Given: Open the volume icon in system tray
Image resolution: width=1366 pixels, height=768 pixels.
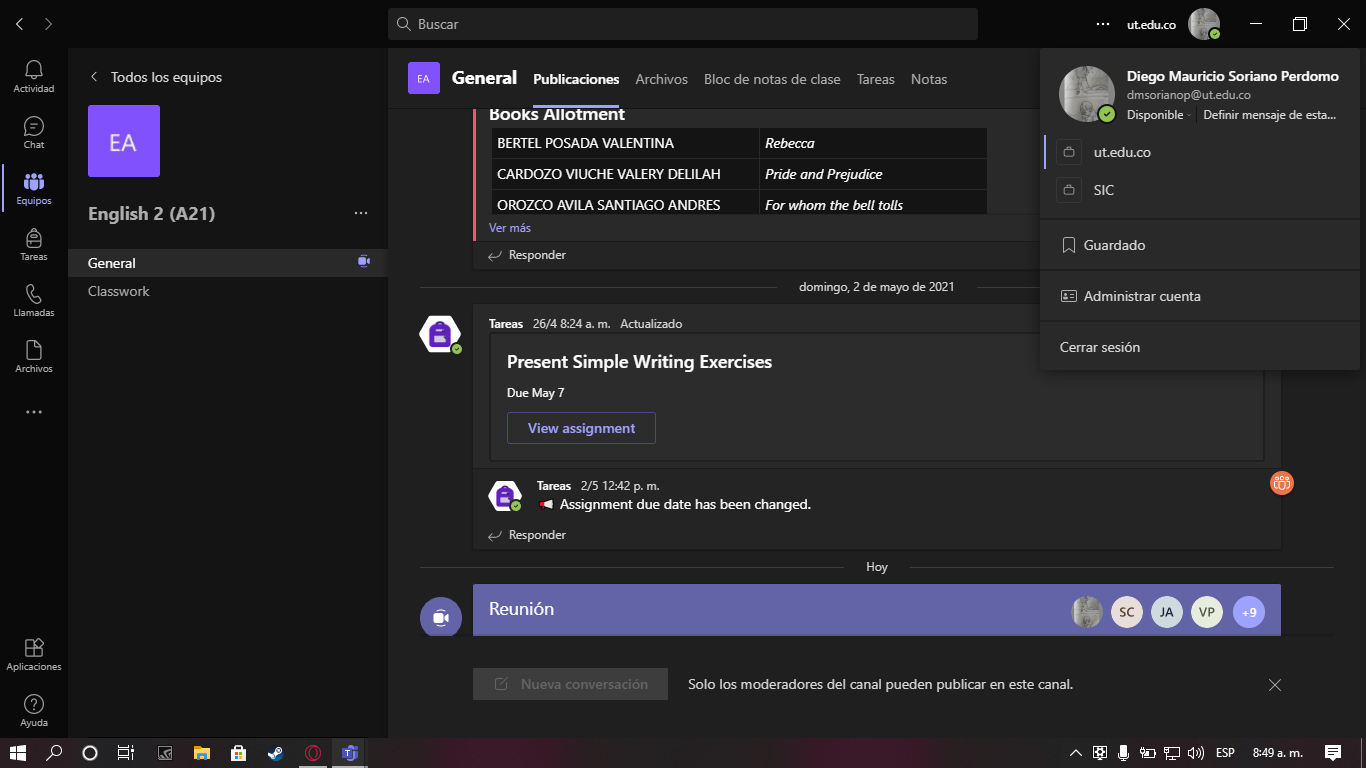Looking at the screenshot, I should (x=1196, y=753).
